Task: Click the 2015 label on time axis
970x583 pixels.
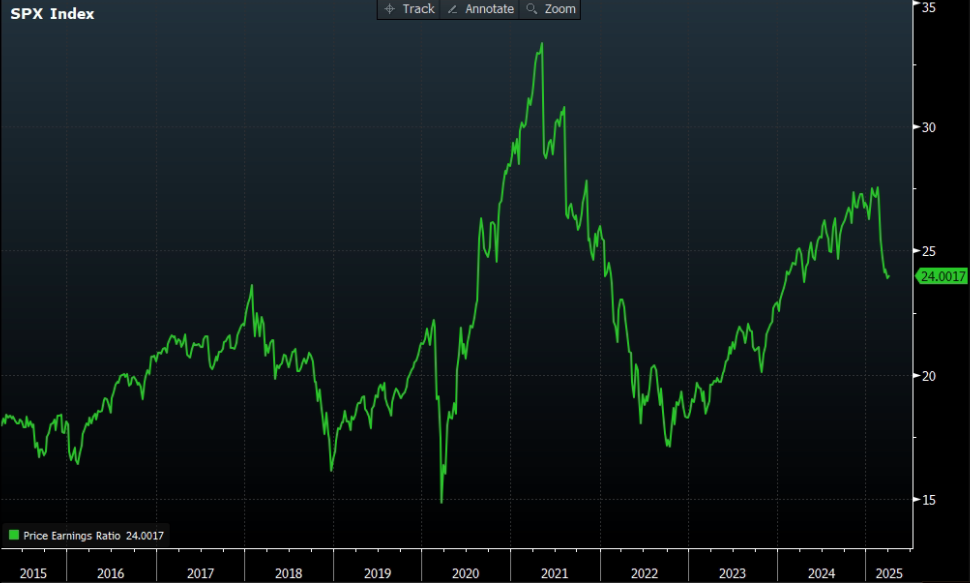Action: (x=33, y=573)
